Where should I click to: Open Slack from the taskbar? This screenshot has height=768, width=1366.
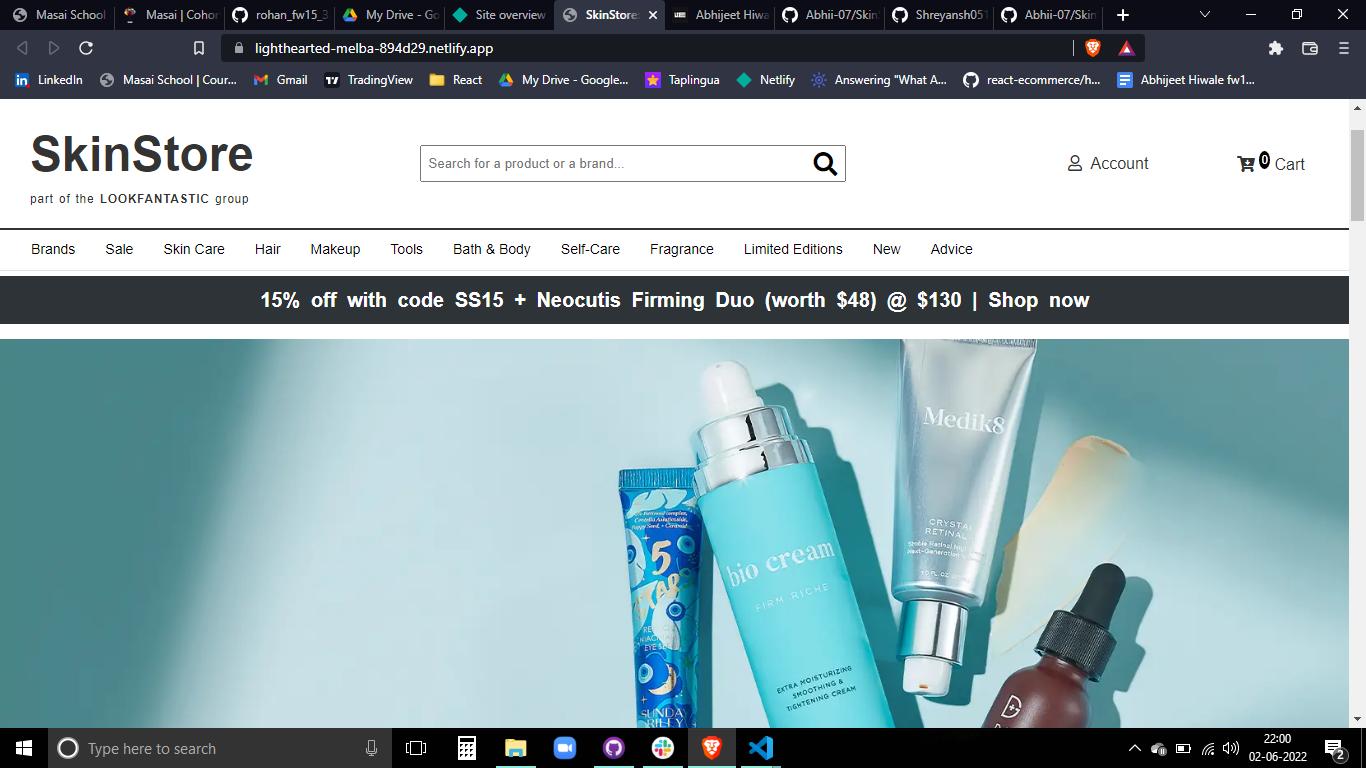click(663, 748)
